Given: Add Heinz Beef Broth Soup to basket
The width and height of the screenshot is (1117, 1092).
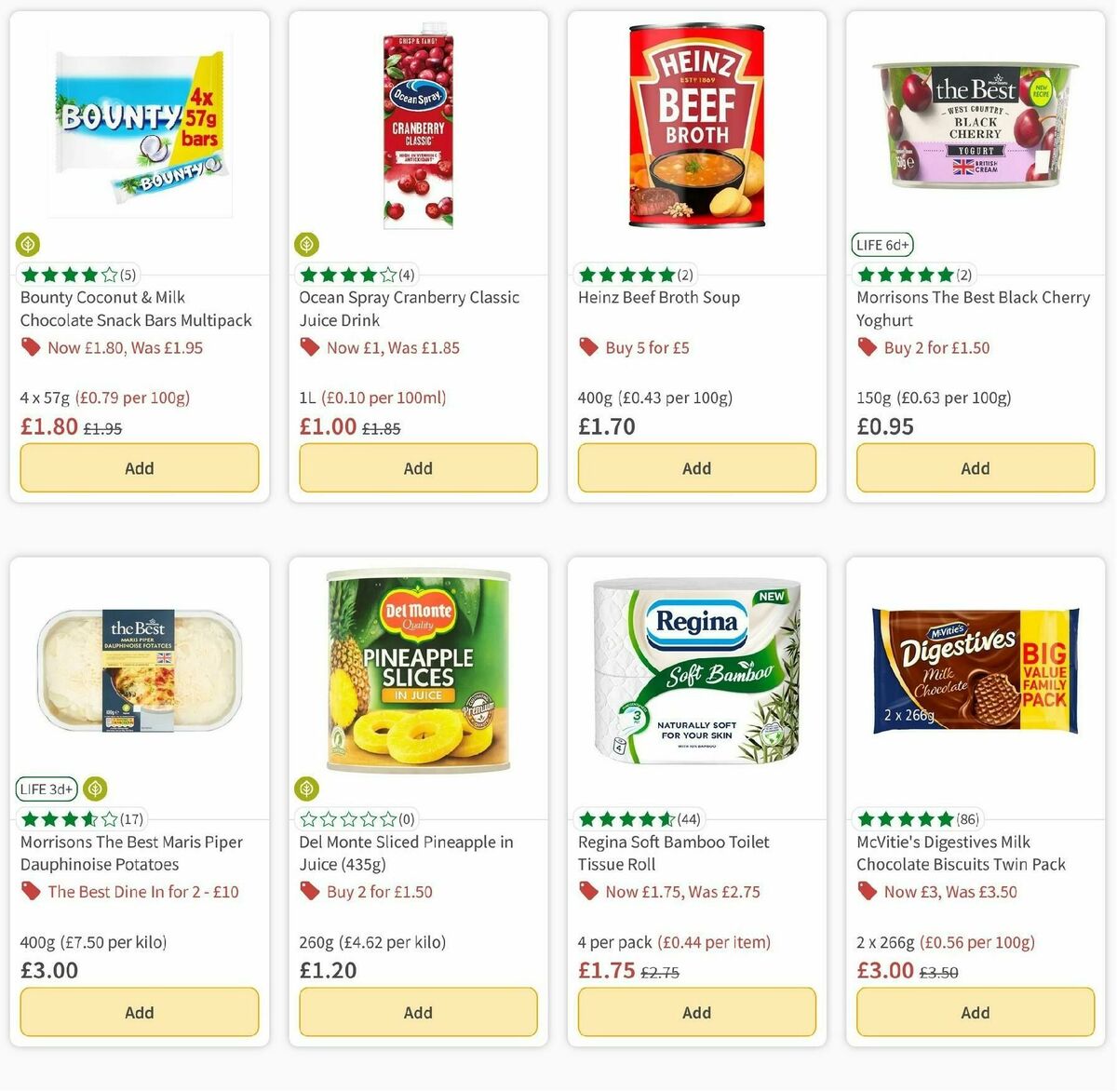Looking at the screenshot, I should pyautogui.click(x=696, y=467).
